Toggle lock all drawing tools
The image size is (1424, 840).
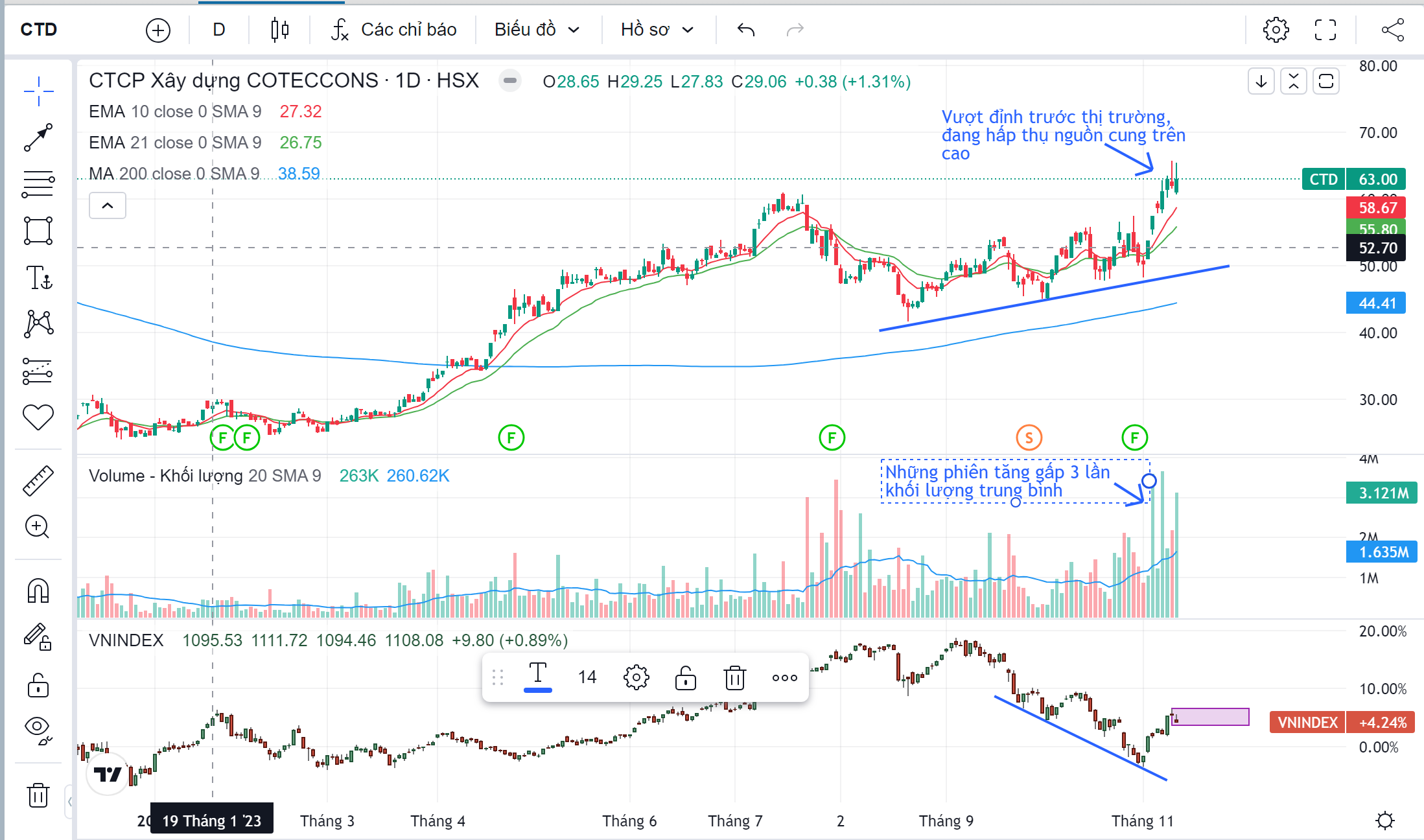coord(38,684)
